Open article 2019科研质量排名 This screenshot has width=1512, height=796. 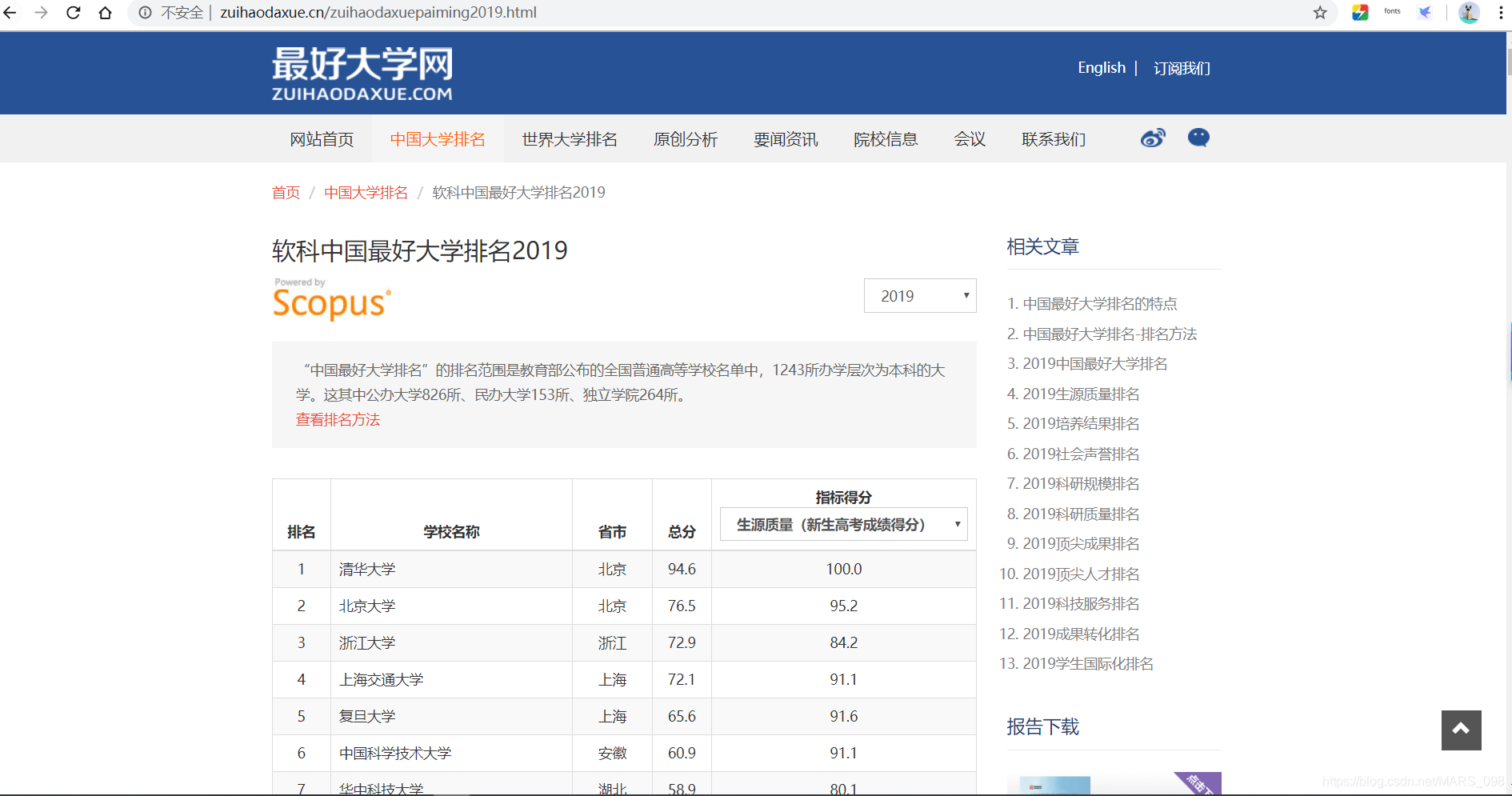(1081, 514)
